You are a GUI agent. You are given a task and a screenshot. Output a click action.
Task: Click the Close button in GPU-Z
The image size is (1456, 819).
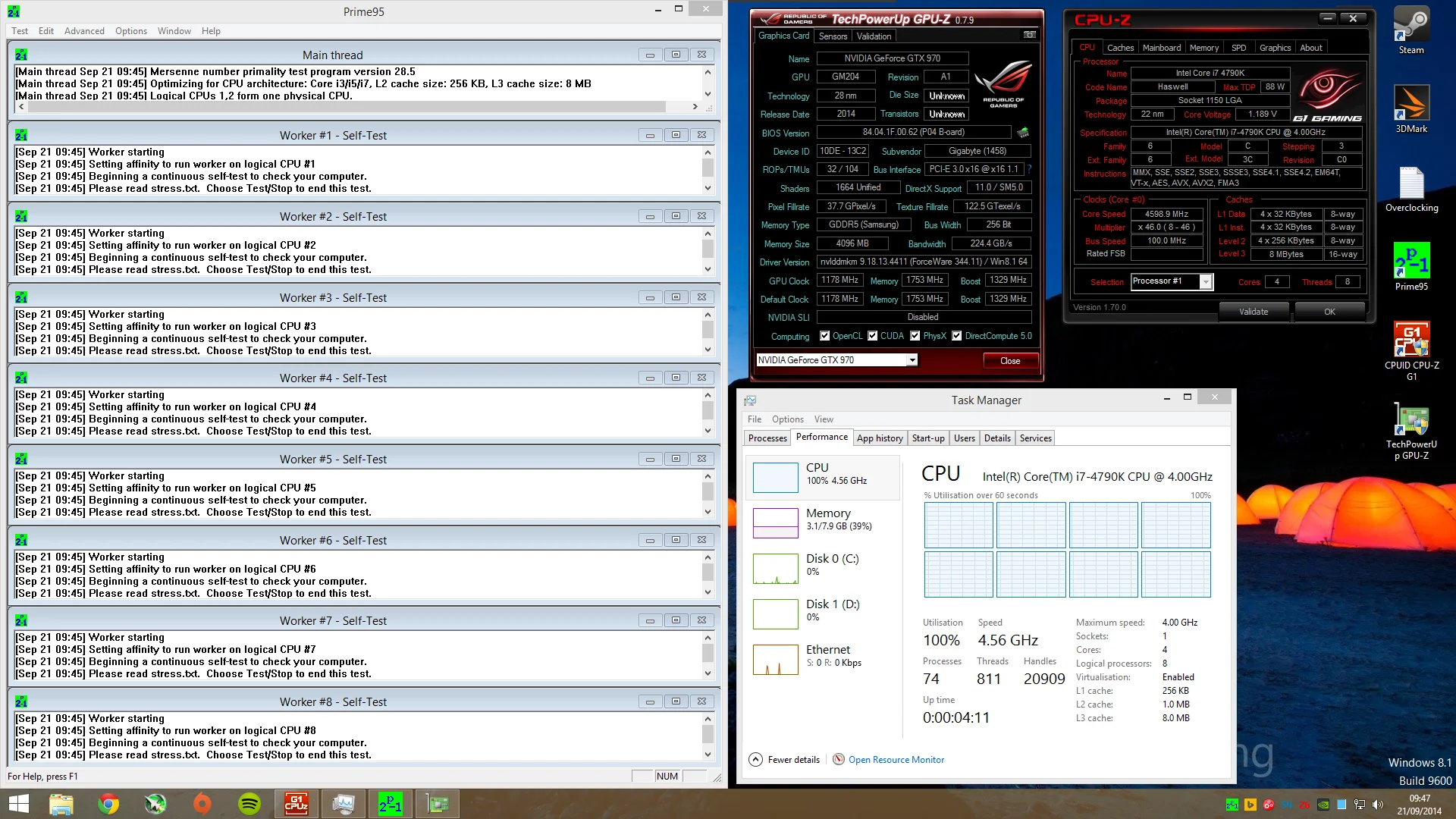1010,361
